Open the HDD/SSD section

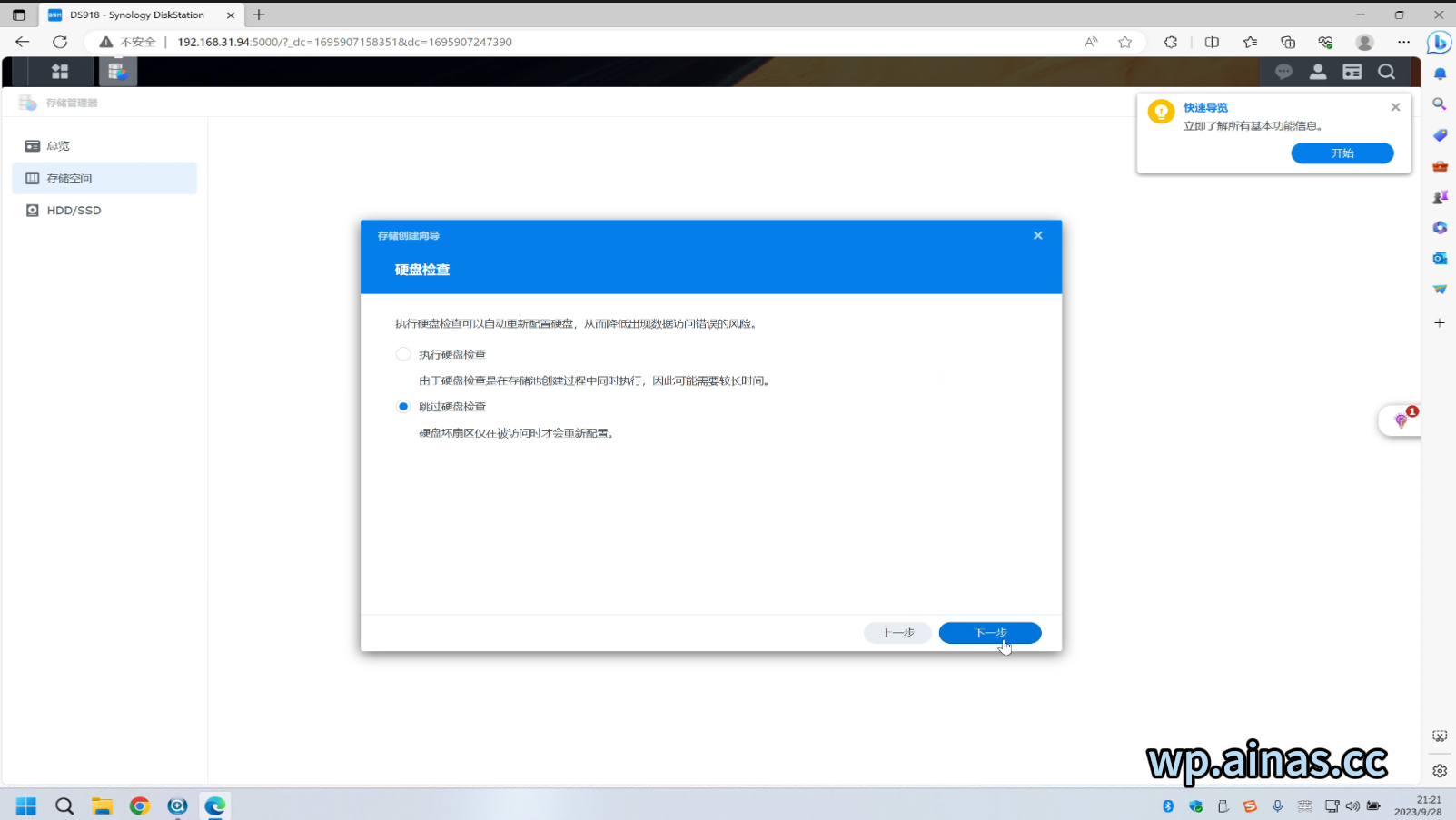click(74, 211)
